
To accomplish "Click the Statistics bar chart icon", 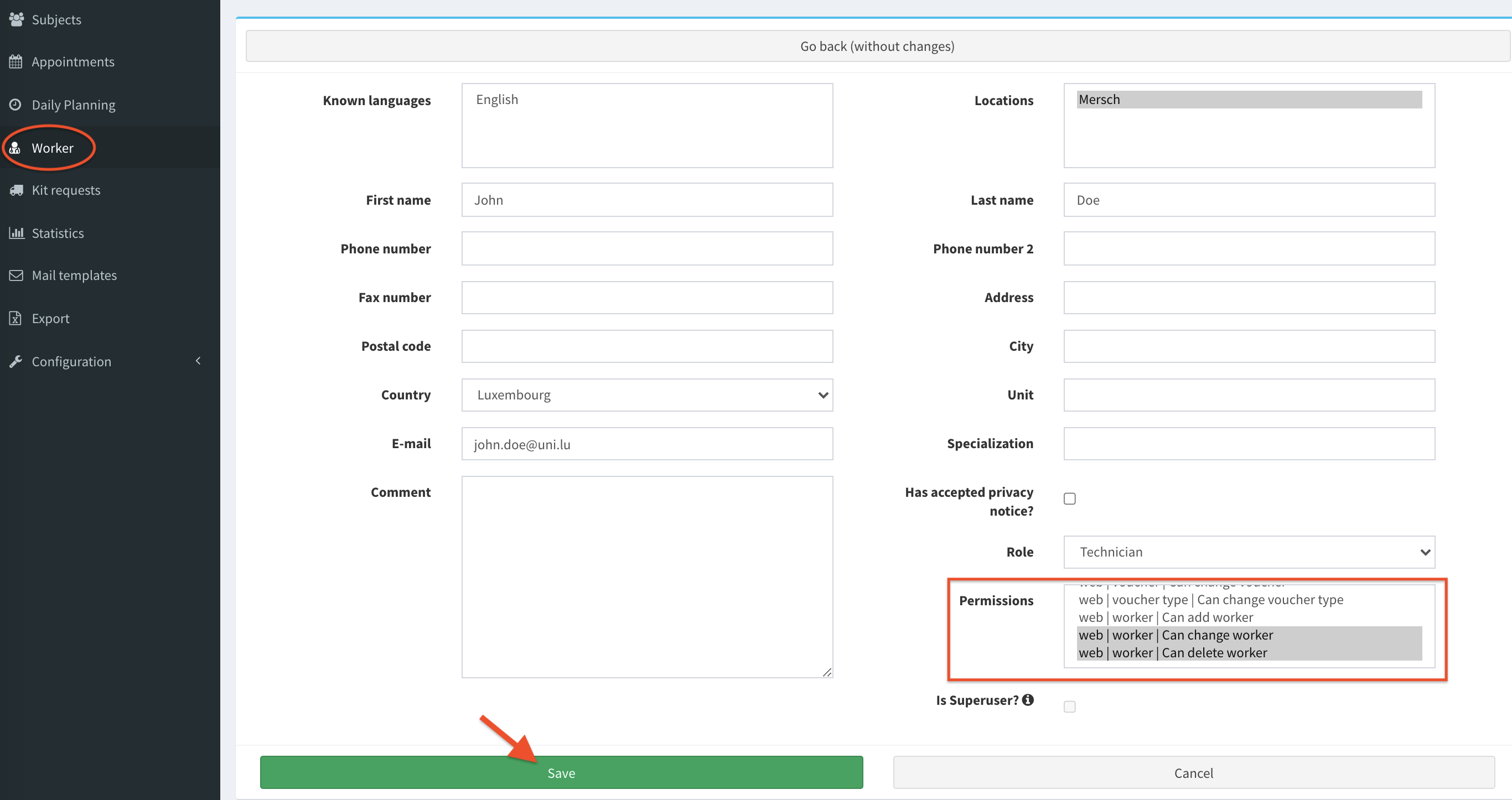I will [16, 233].
